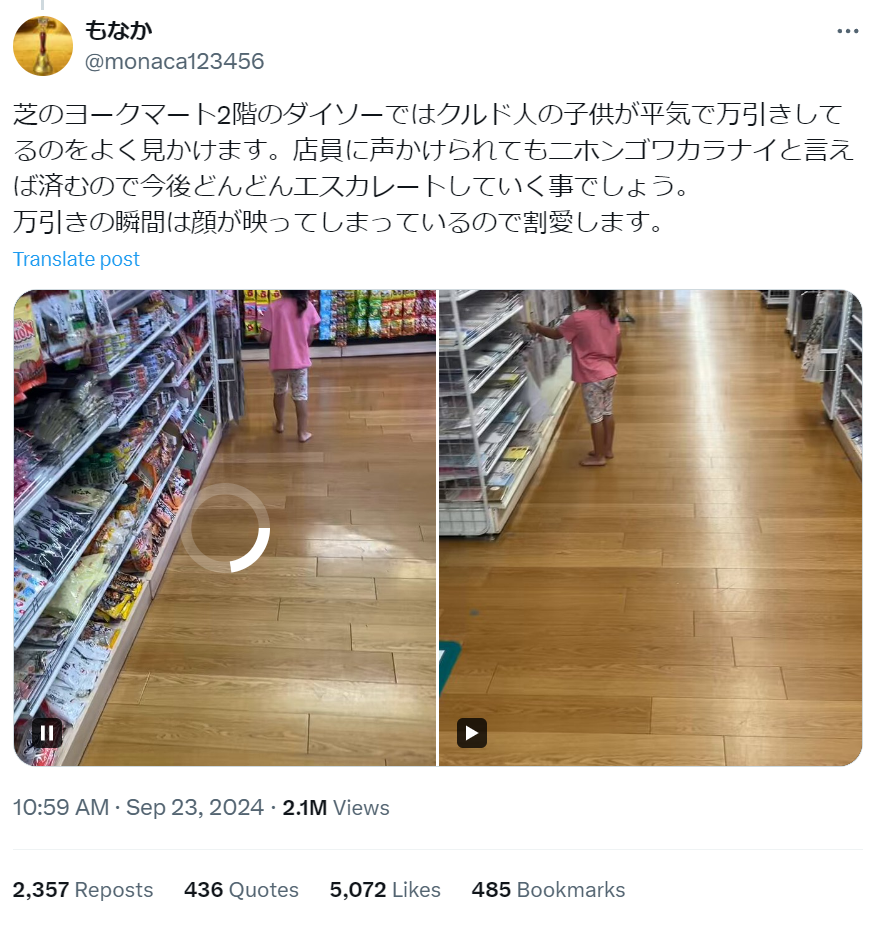
Task: Click the loading spinner on left video
Action: [x=225, y=528]
